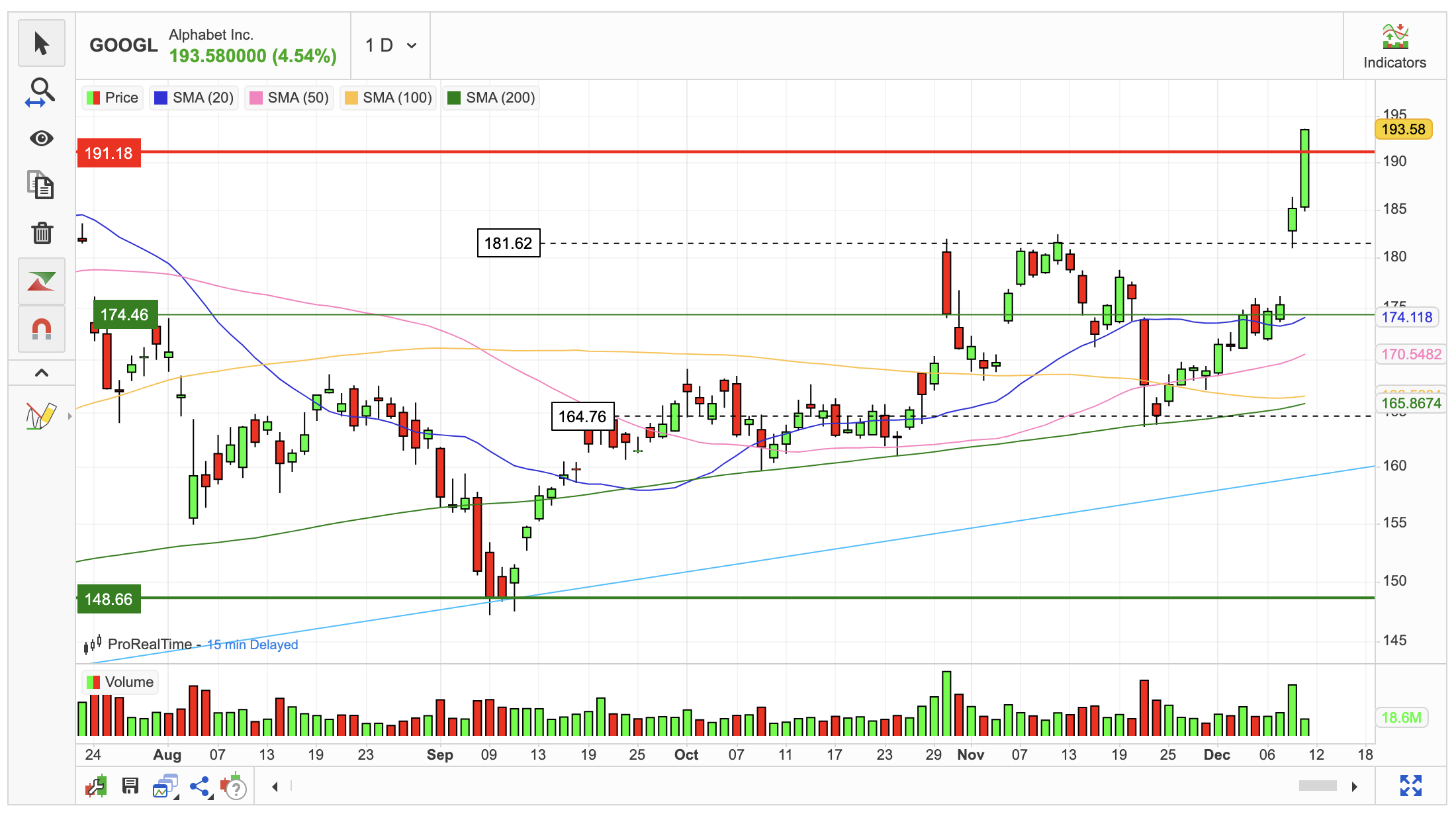Viewport: 1456px width, 814px height.
Task: Open the 1 D timeframe dropdown
Action: [x=390, y=46]
